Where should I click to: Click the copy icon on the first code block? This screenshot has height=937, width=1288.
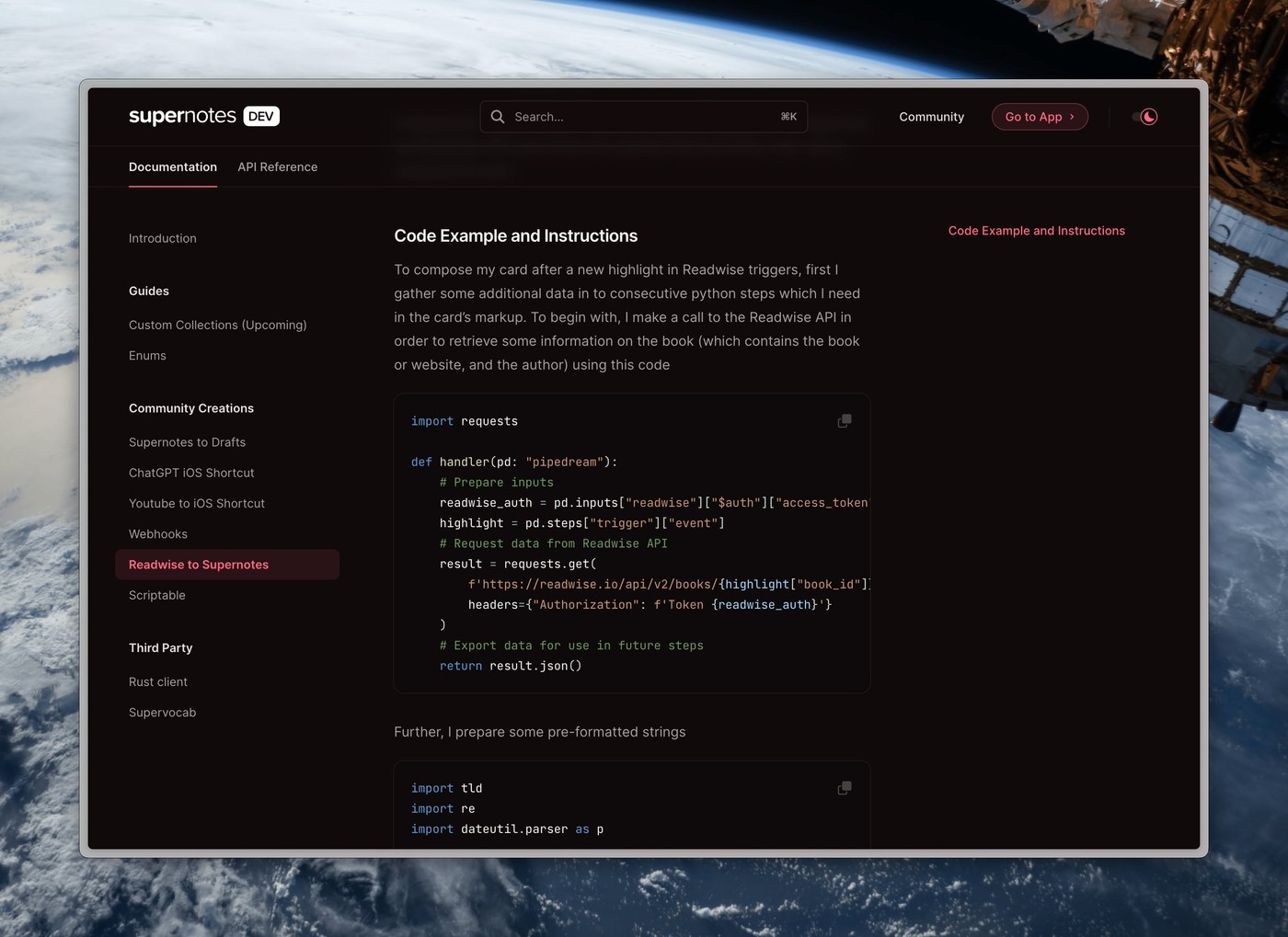[845, 420]
